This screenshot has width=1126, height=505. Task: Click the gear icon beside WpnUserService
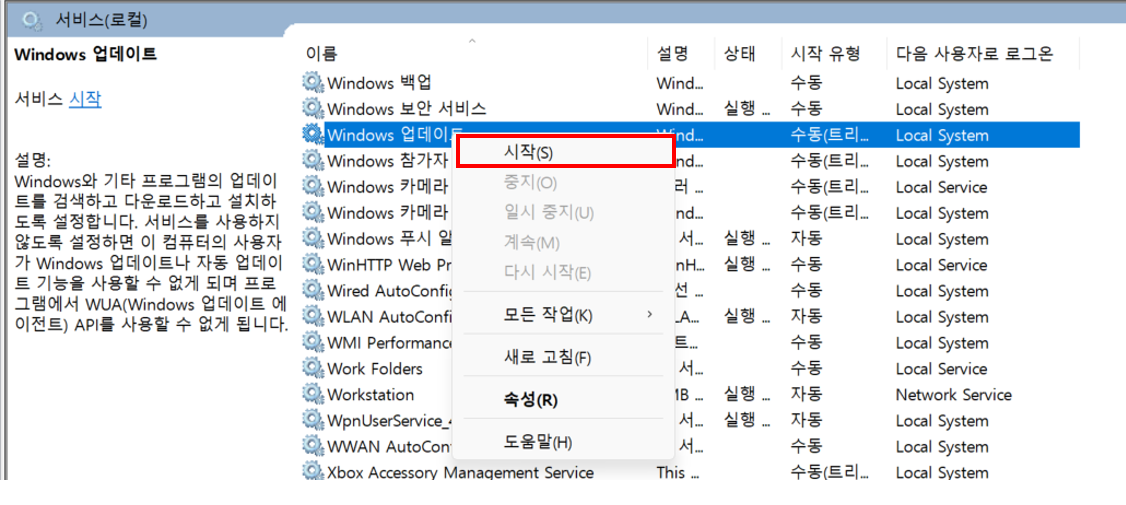tap(312, 420)
